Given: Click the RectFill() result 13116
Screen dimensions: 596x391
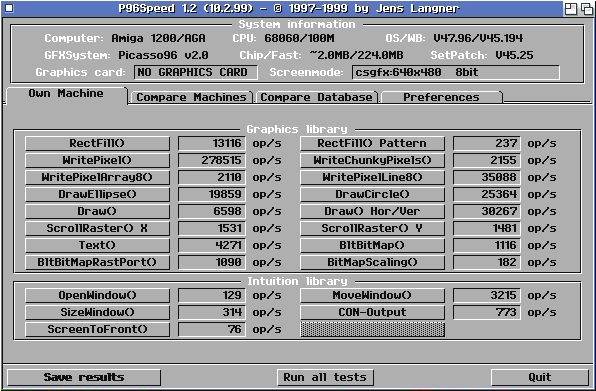Looking at the screenshot, I should coord(212,143).
